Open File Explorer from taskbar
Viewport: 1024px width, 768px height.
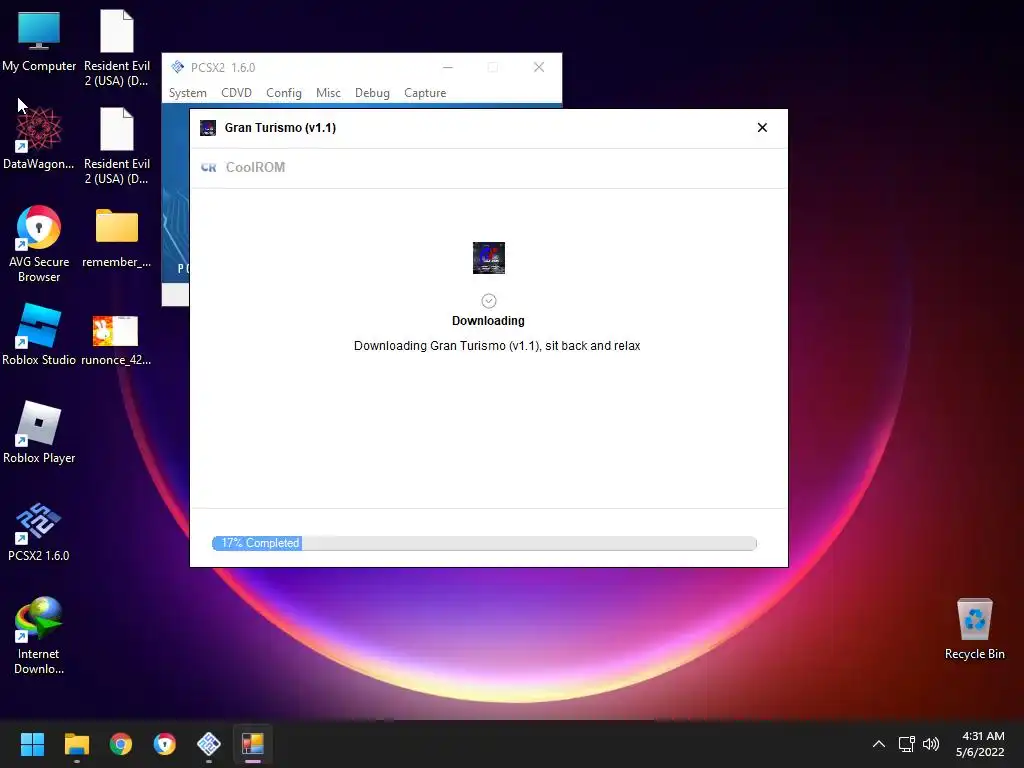(x=76, y=744)
